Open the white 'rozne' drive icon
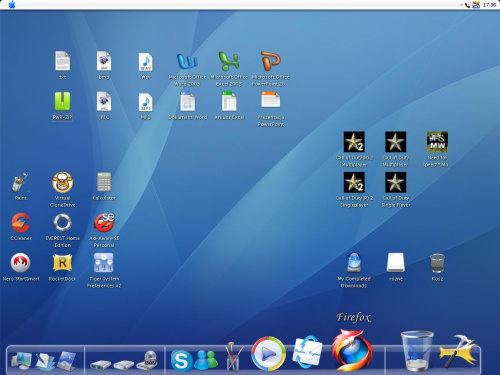 [396, 263]
